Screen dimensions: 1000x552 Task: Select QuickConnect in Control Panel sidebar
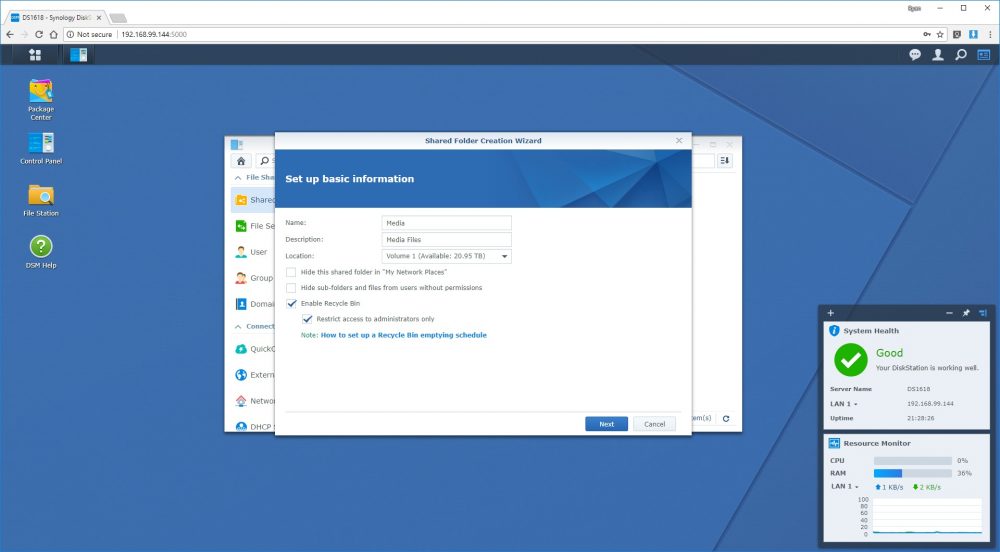(254, 349)
